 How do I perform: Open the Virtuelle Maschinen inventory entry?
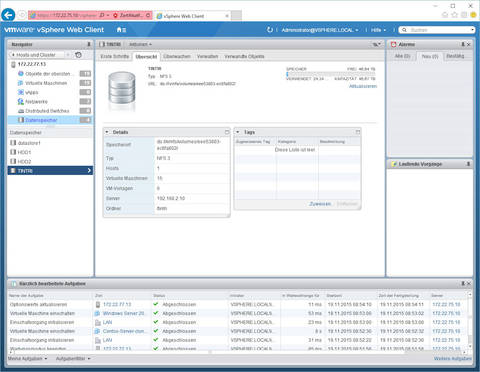pos(46,83)
